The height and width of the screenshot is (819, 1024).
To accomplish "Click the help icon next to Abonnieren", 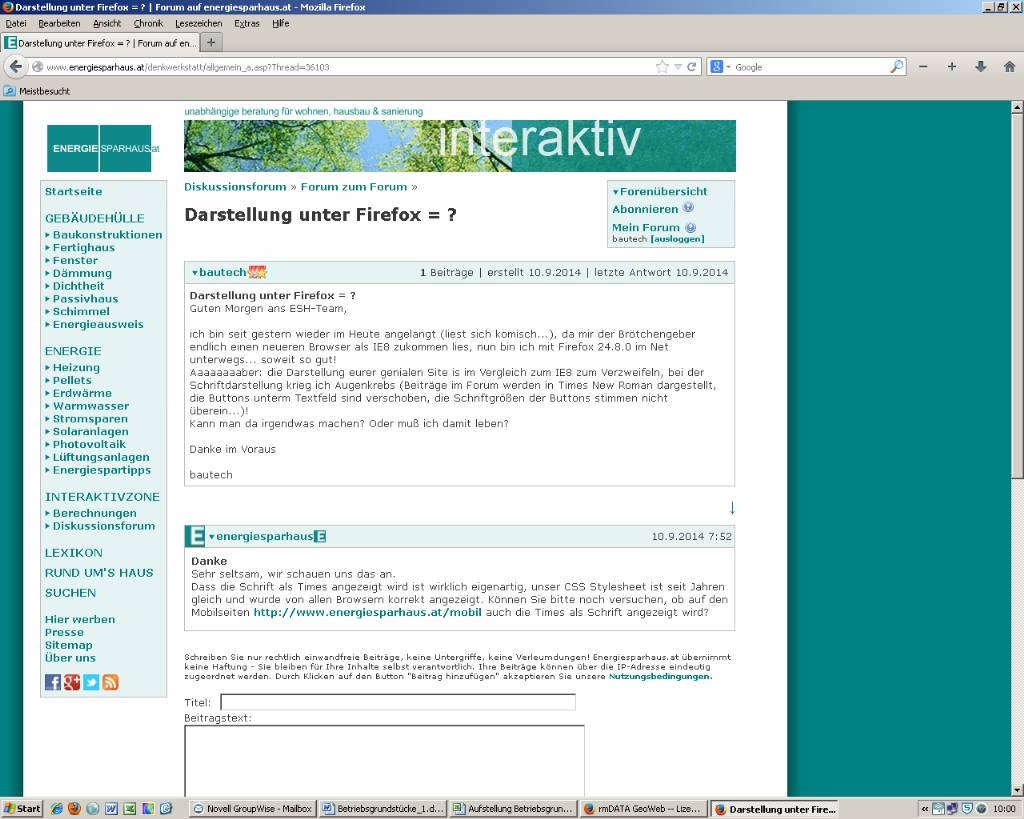I will click(x=689, y=208).
